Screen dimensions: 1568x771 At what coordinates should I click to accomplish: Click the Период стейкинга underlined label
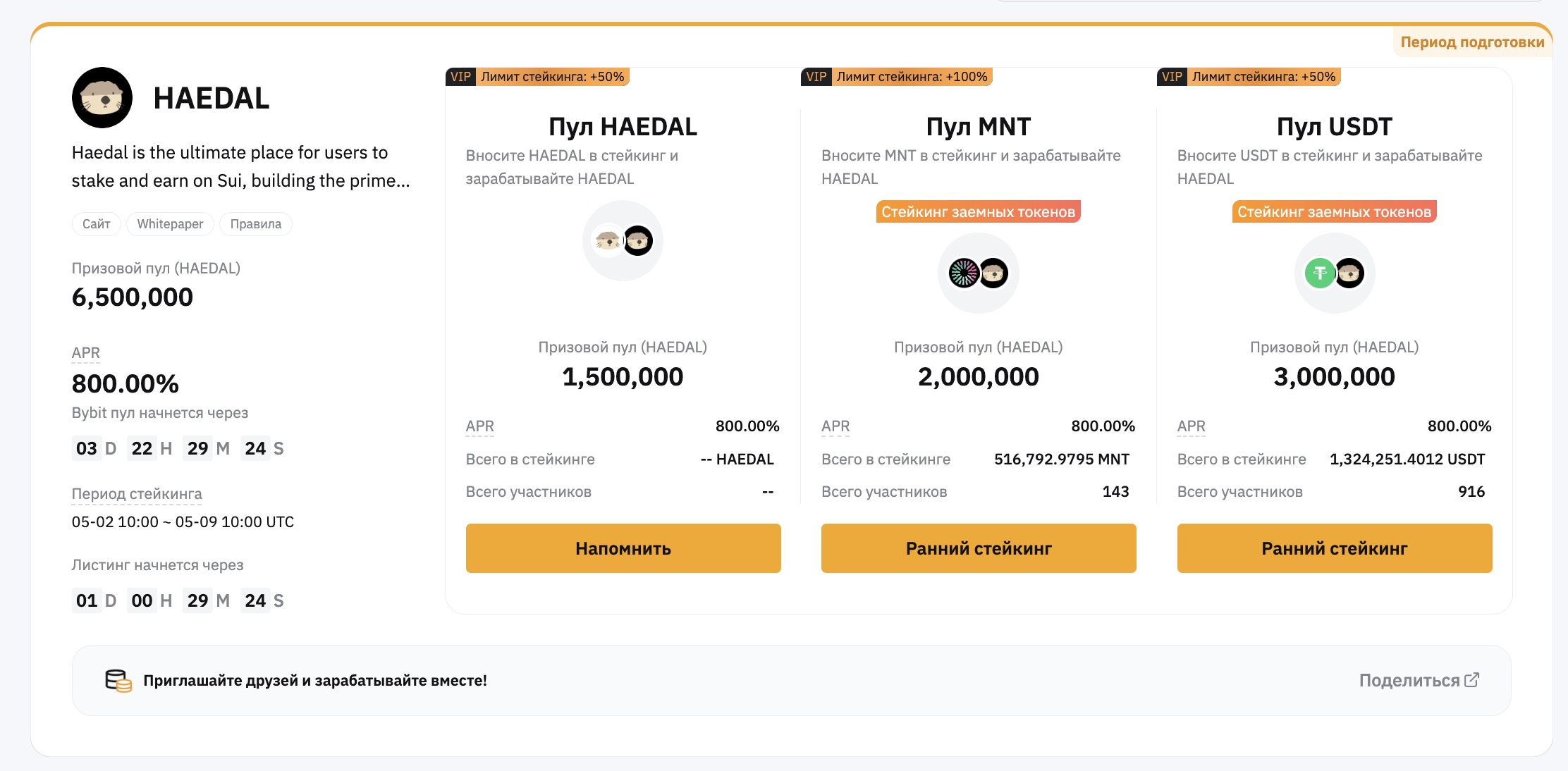pyautogui.click(x=137, y=494)
